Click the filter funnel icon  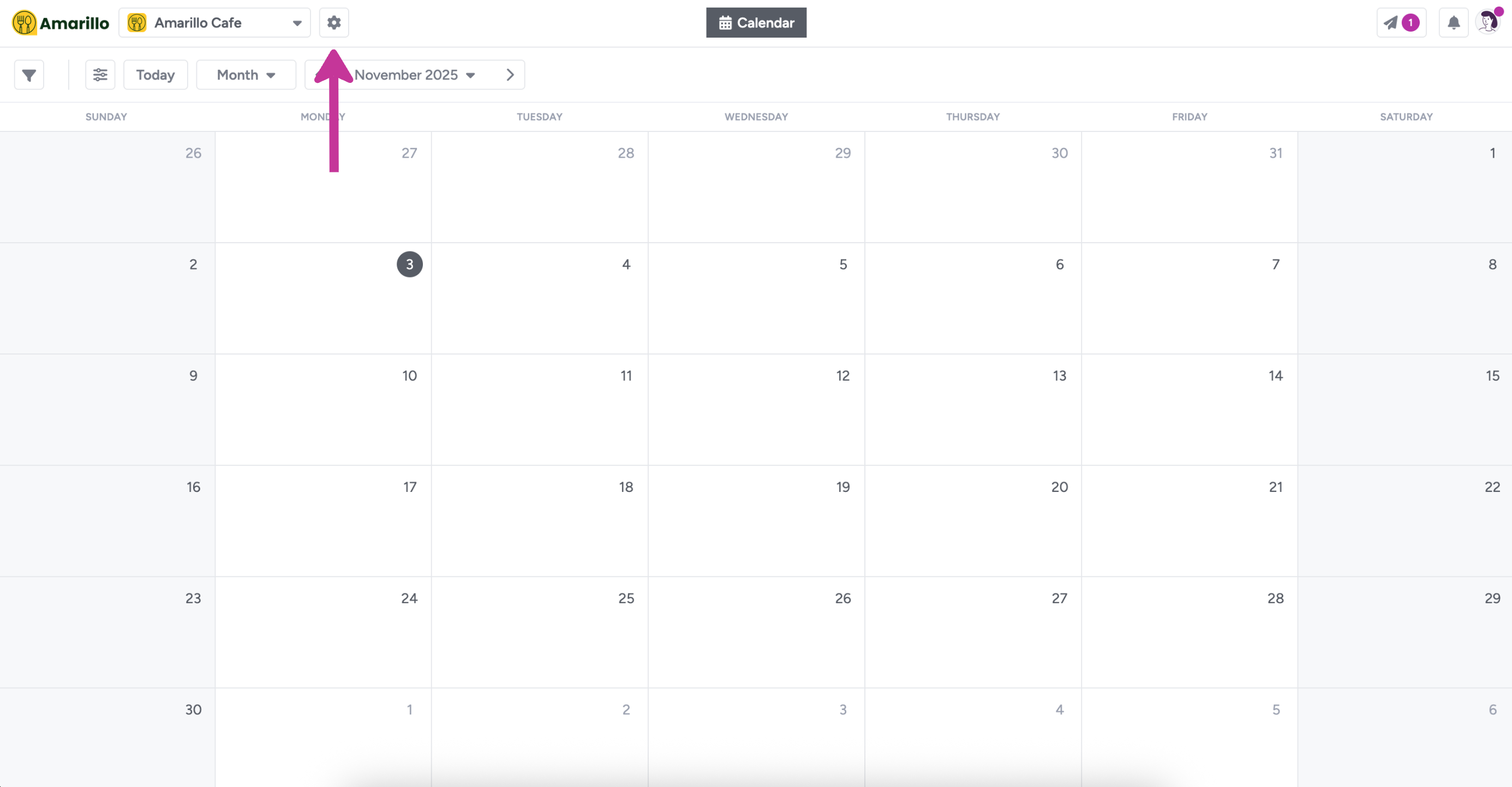point(29,75)
